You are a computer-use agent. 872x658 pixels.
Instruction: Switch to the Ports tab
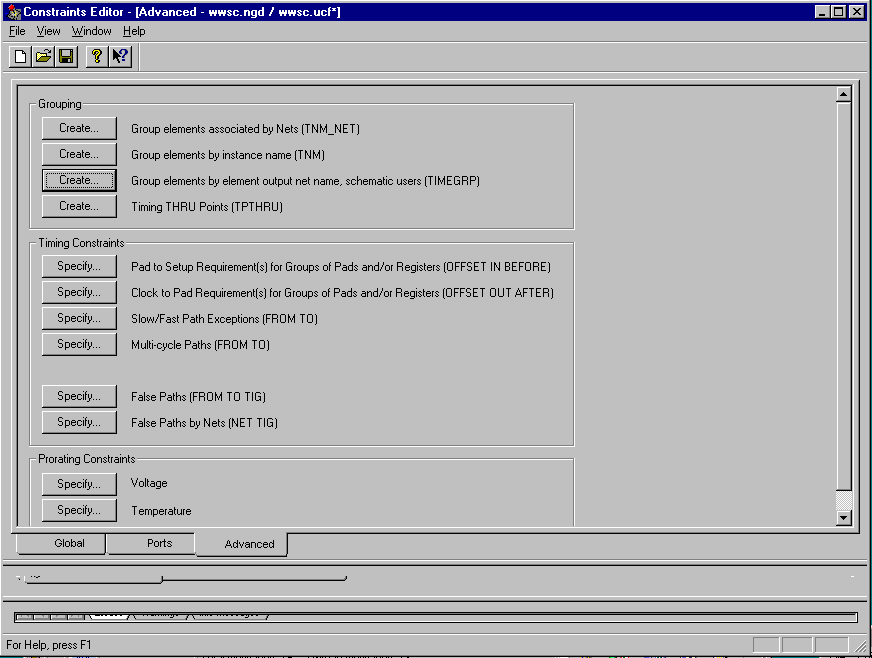pos(151,543)
